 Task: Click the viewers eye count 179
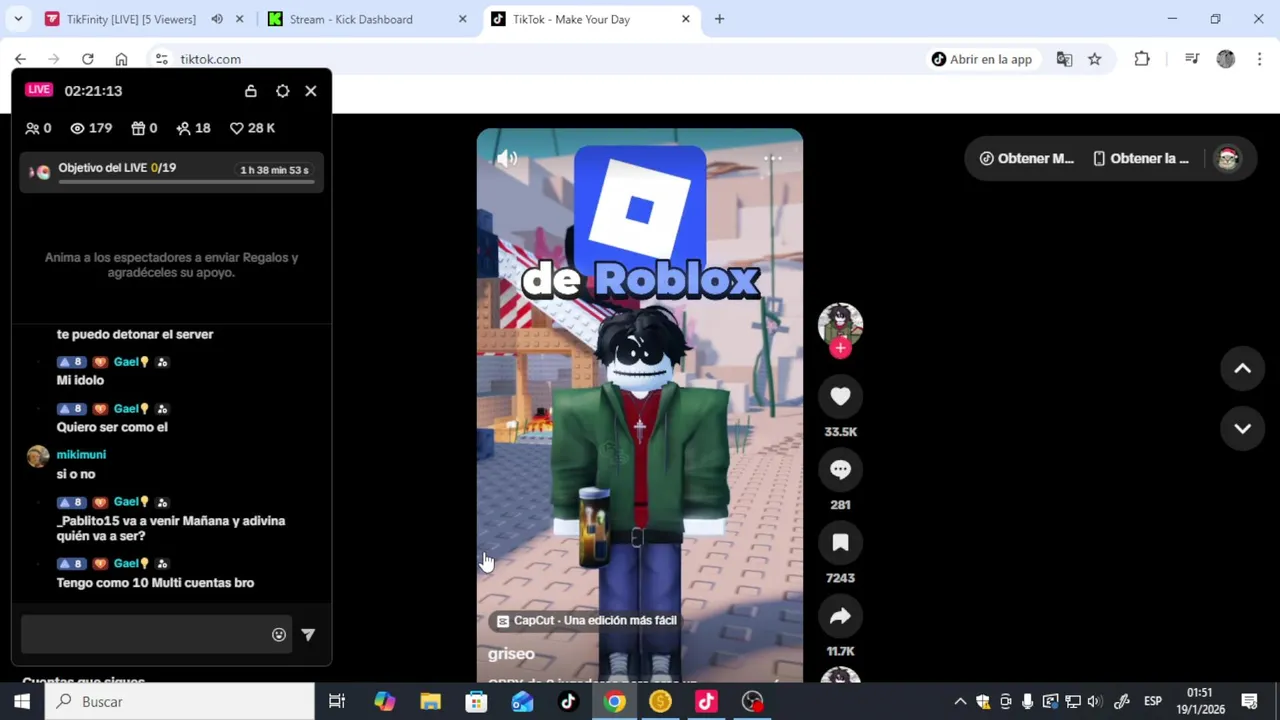tap(91, 128)
